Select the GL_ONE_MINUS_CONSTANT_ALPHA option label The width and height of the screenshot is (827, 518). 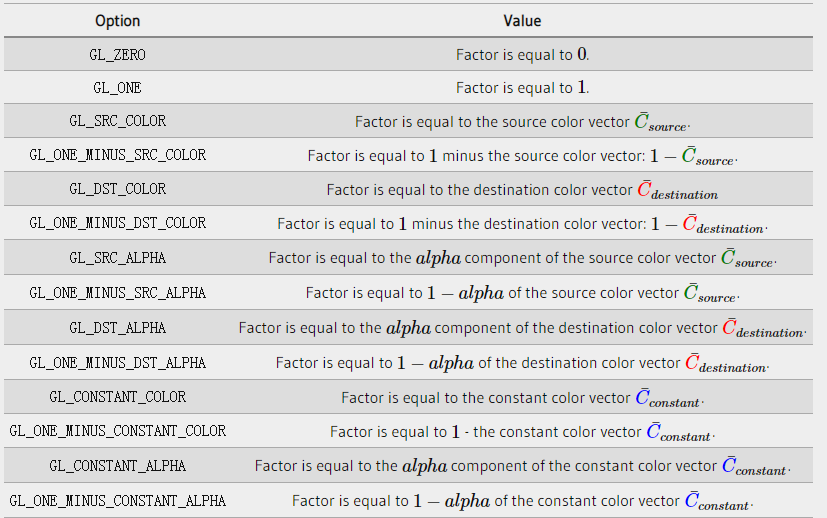pyautogui.click(x=117, y=500)
